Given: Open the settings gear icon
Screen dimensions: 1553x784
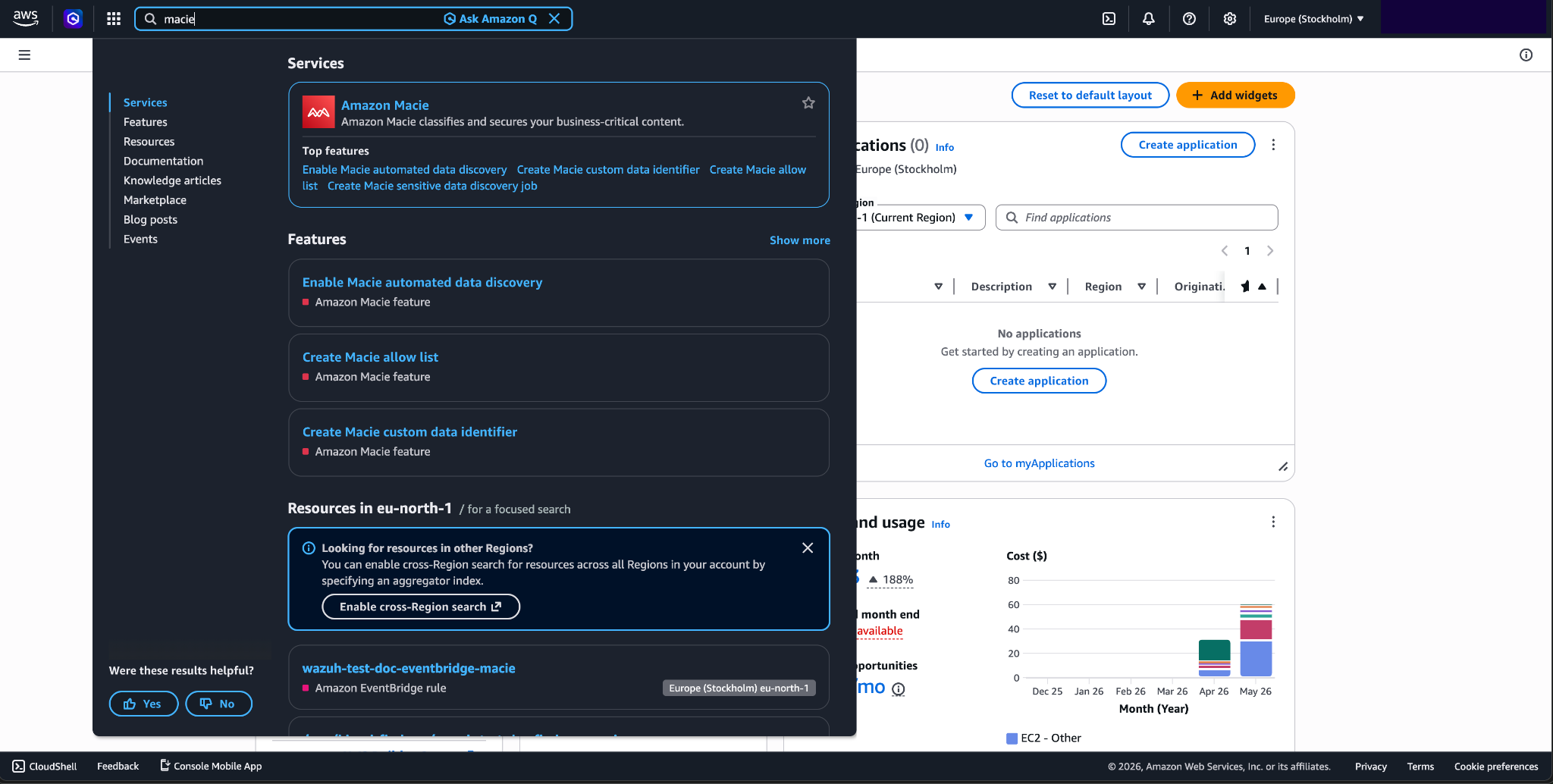Looking at the screenshot, I should [1230, 19].
